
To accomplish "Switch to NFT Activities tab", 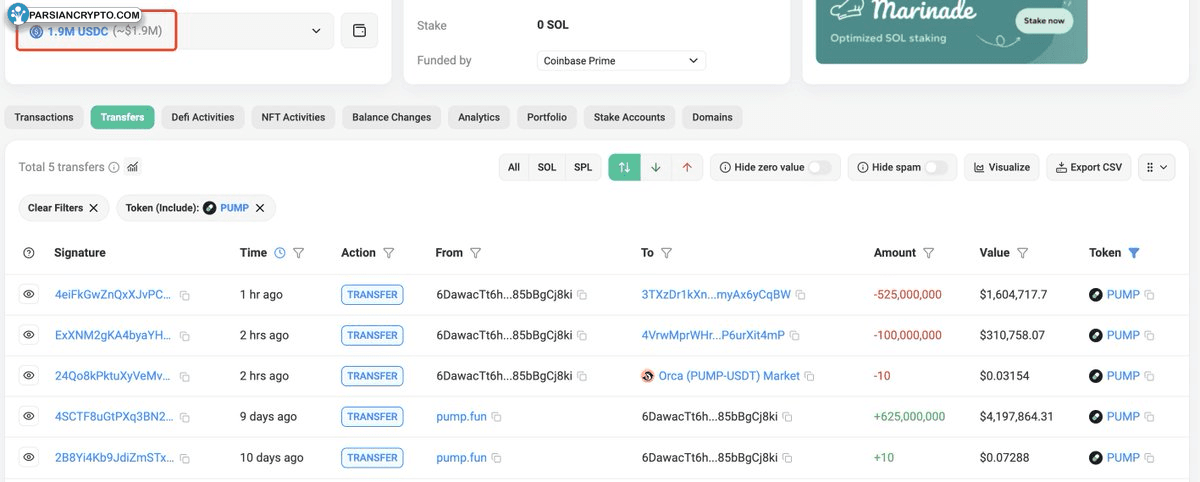I will click(x=293, y=117).
